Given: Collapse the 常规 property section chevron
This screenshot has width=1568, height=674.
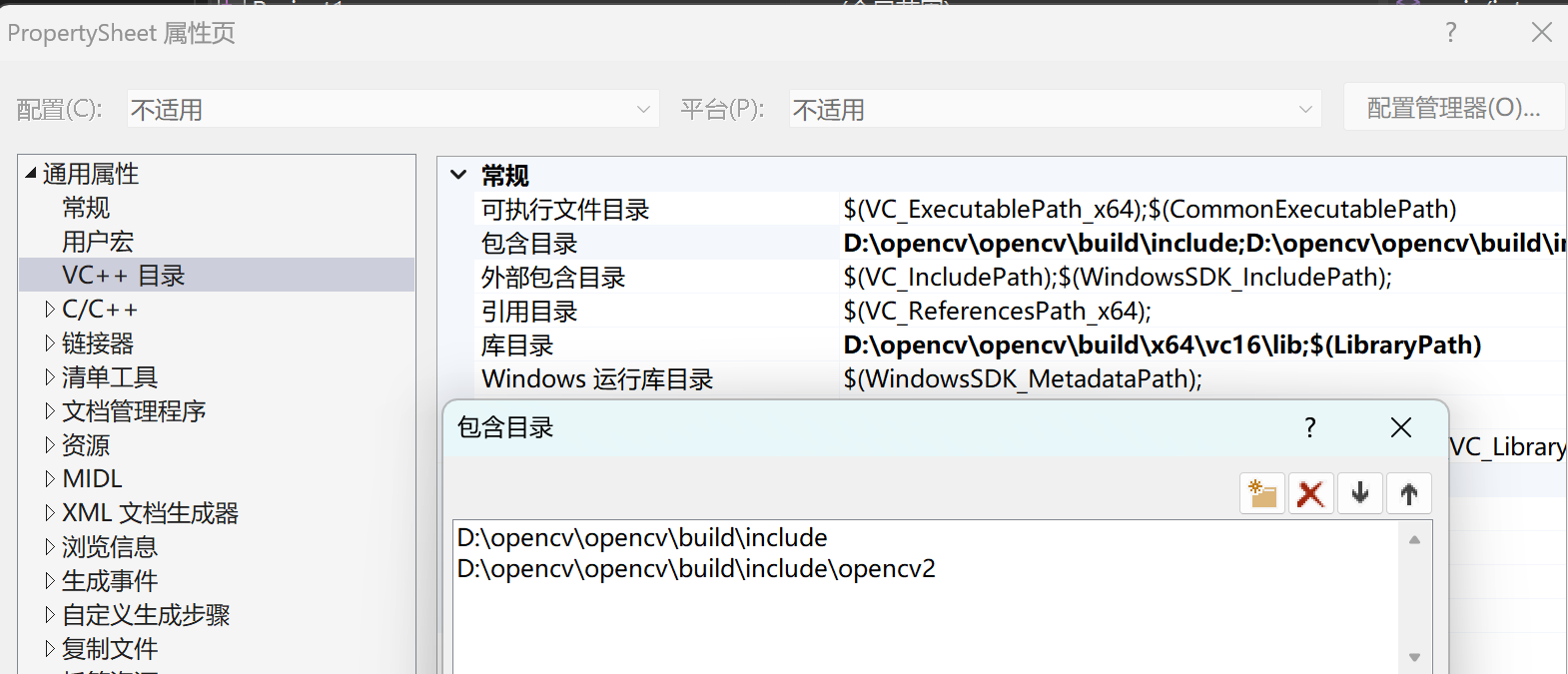Looking at the screenshot, I should [457, 174].
